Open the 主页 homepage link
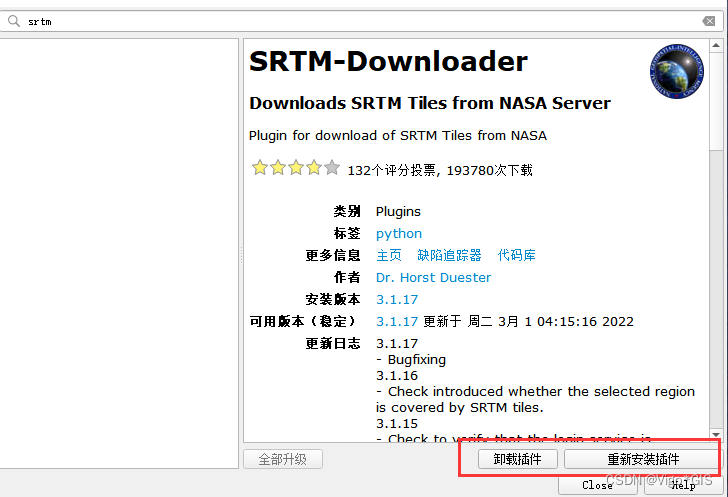The height and width of the screenshot is (497, 728). [x=389, y=255]
